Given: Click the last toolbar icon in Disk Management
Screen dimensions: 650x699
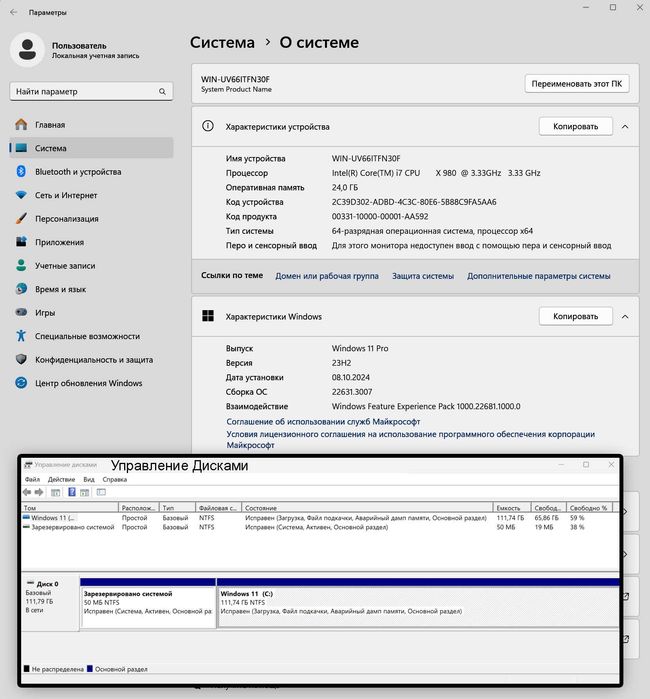Looking at the screenshot, I should click(101, 492).
